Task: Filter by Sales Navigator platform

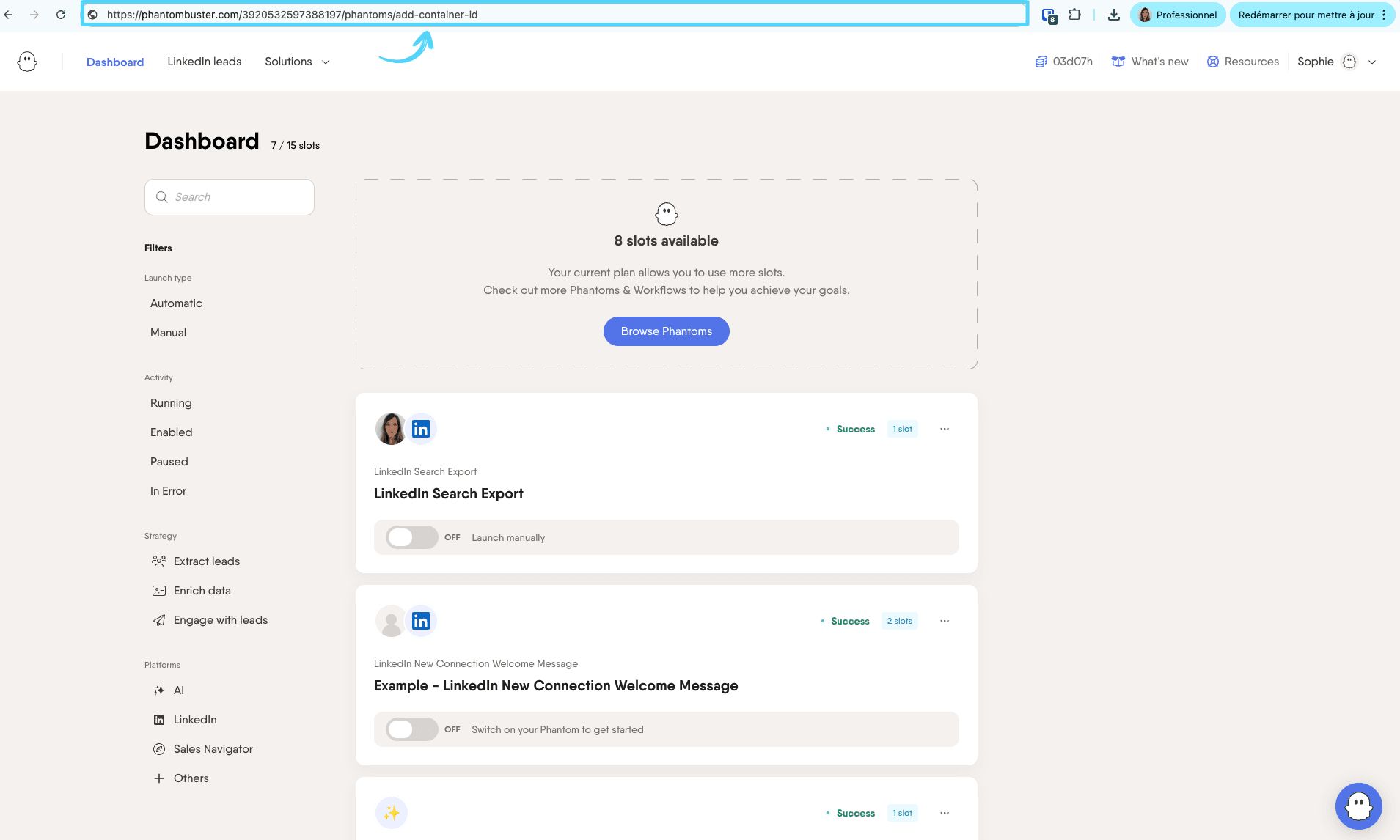Action: [202, 749]
